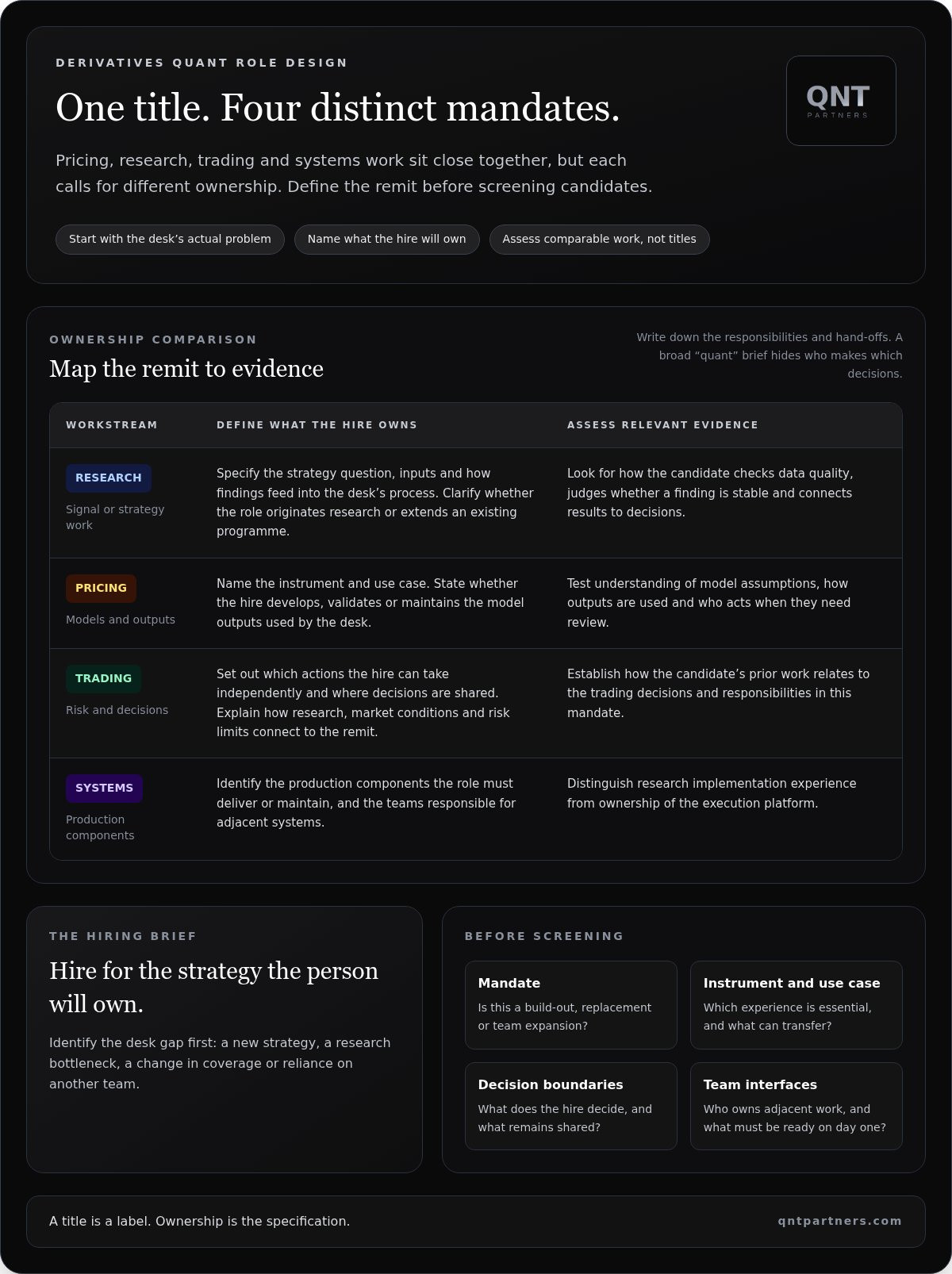Click the 'One title. Four distinct mandates.' headline
The height and width of the screenshot is (1274, 952).
(338, 108)
